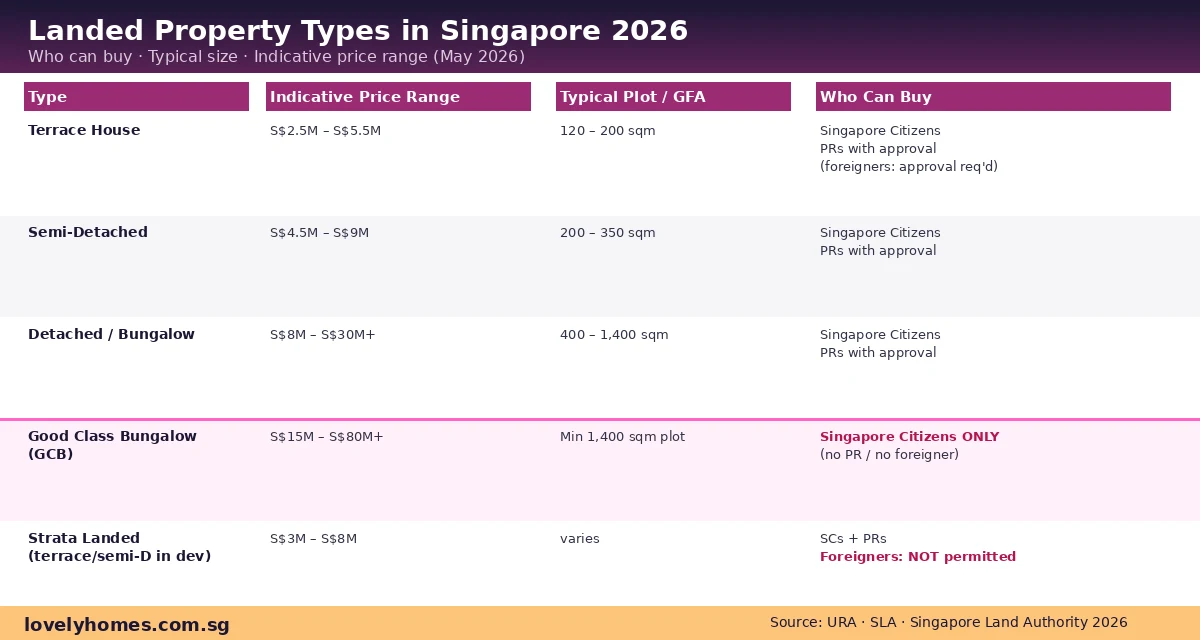This screenshot has width=1200, height=640.
Task: Click 'Singapore Citizens' in Semi-Detached row
Action: point(880,233)
